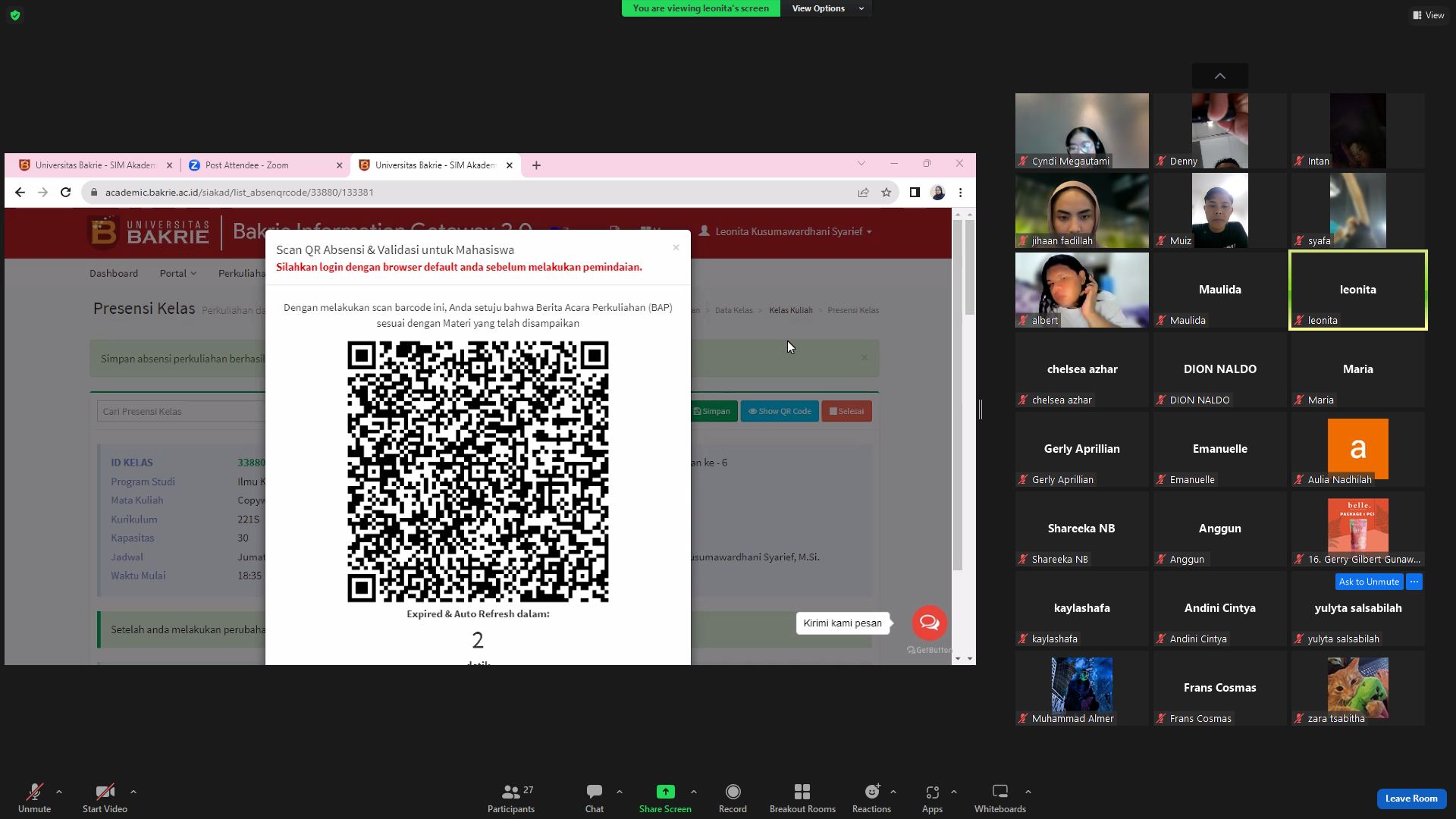This screenshot has height=819, width=1456.
Task: Click the View layout button
Action: [1429, 15]
